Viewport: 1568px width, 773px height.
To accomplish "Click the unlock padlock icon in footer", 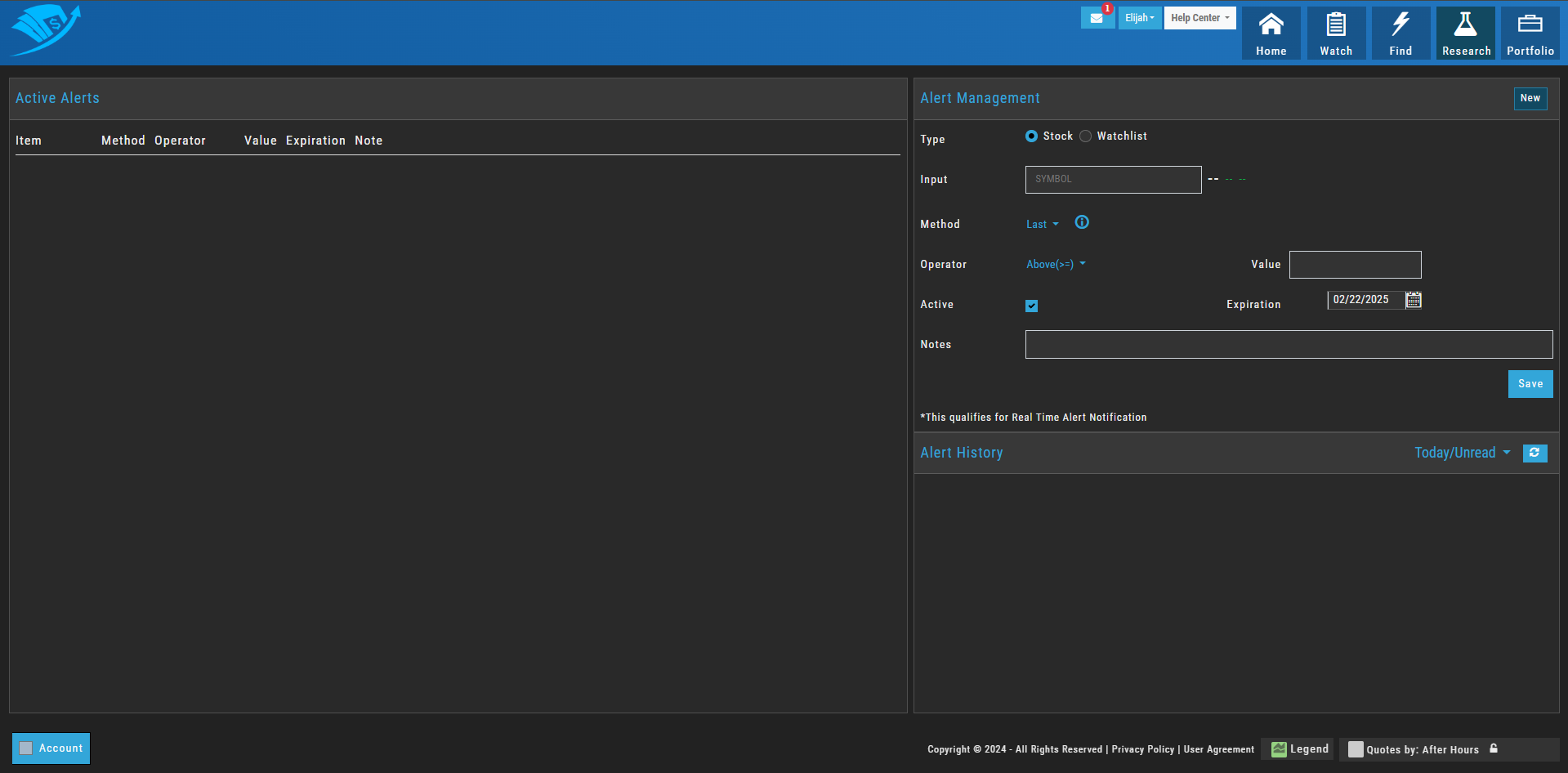I will [1494, 748].
